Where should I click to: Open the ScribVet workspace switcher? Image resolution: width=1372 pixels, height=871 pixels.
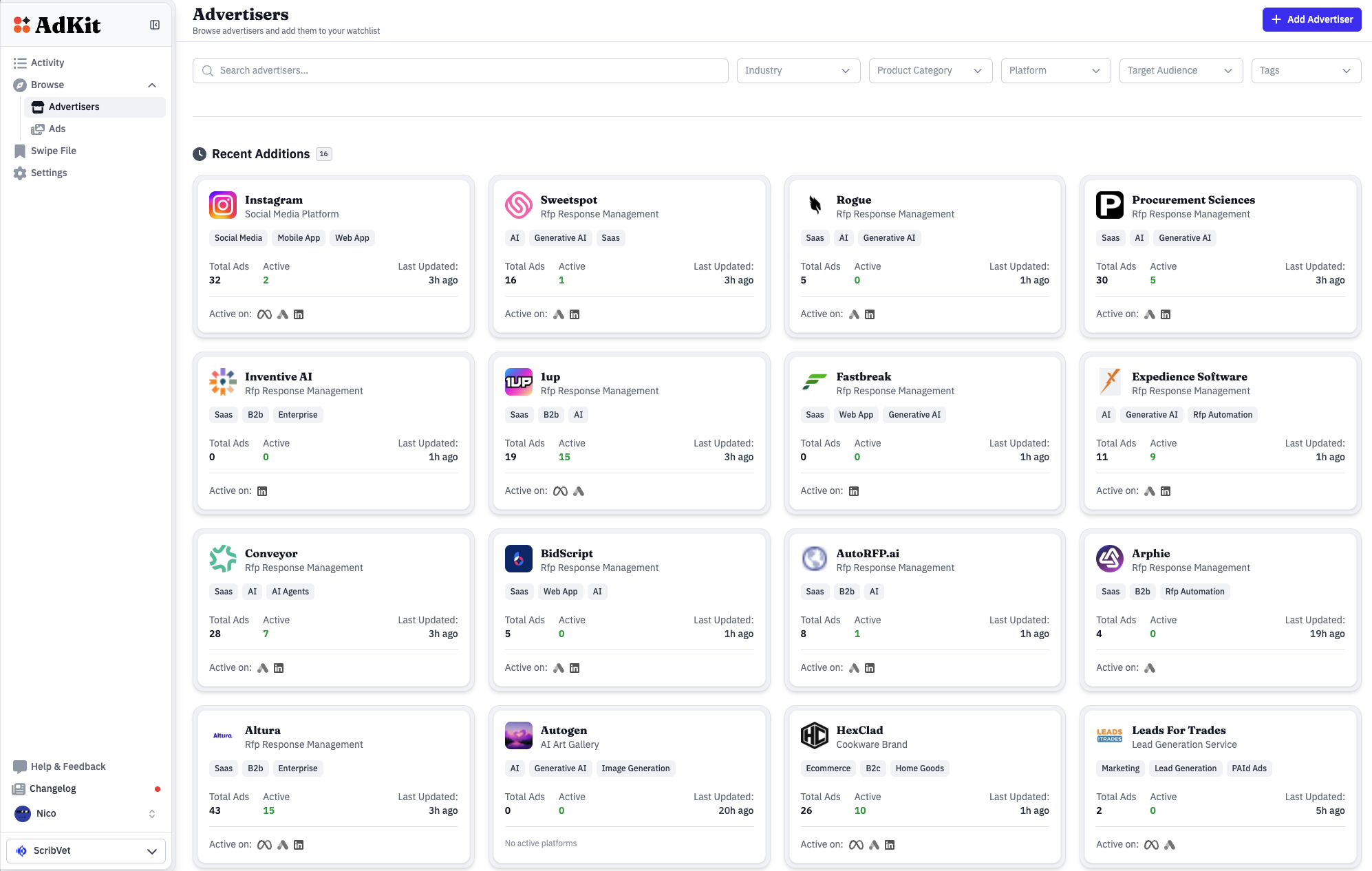pyautogui.click(x=85, y=850)
